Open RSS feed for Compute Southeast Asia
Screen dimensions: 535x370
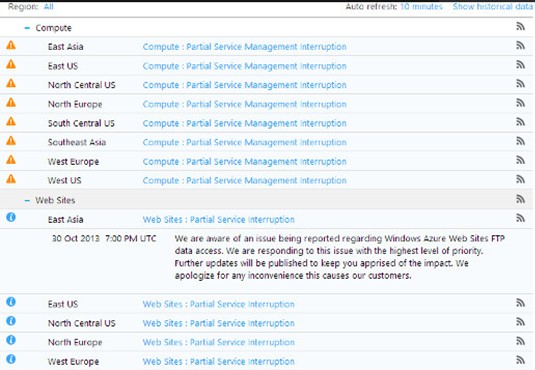tap(520, 141)
